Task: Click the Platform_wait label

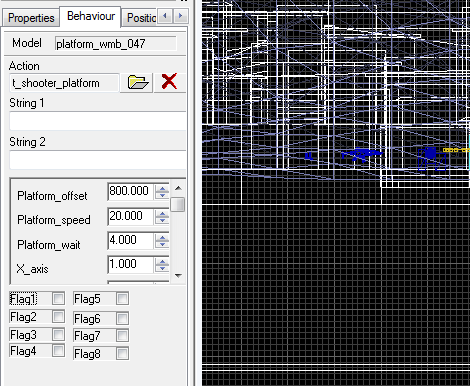Action: click(x=49, y=245)
